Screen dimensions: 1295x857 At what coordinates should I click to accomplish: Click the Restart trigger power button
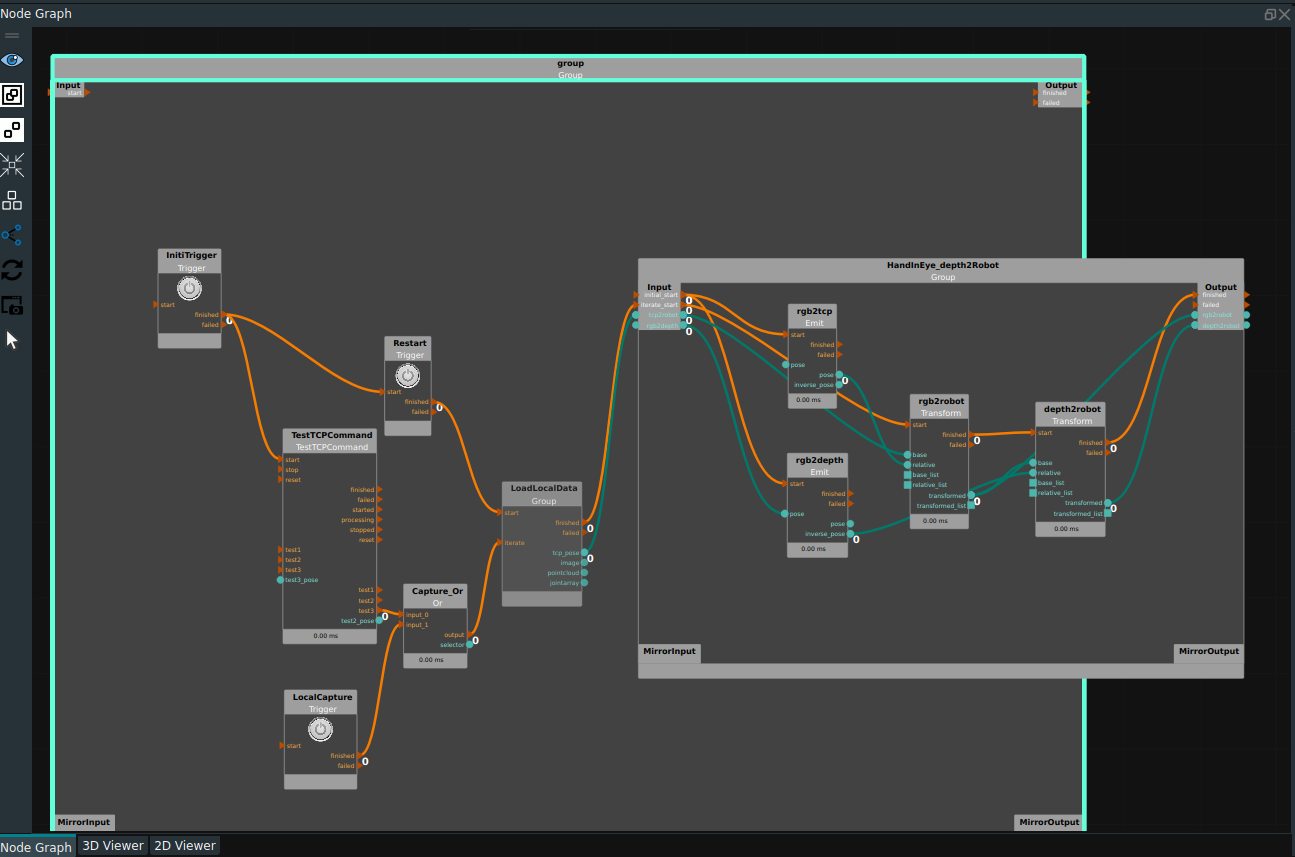[407, 376]
